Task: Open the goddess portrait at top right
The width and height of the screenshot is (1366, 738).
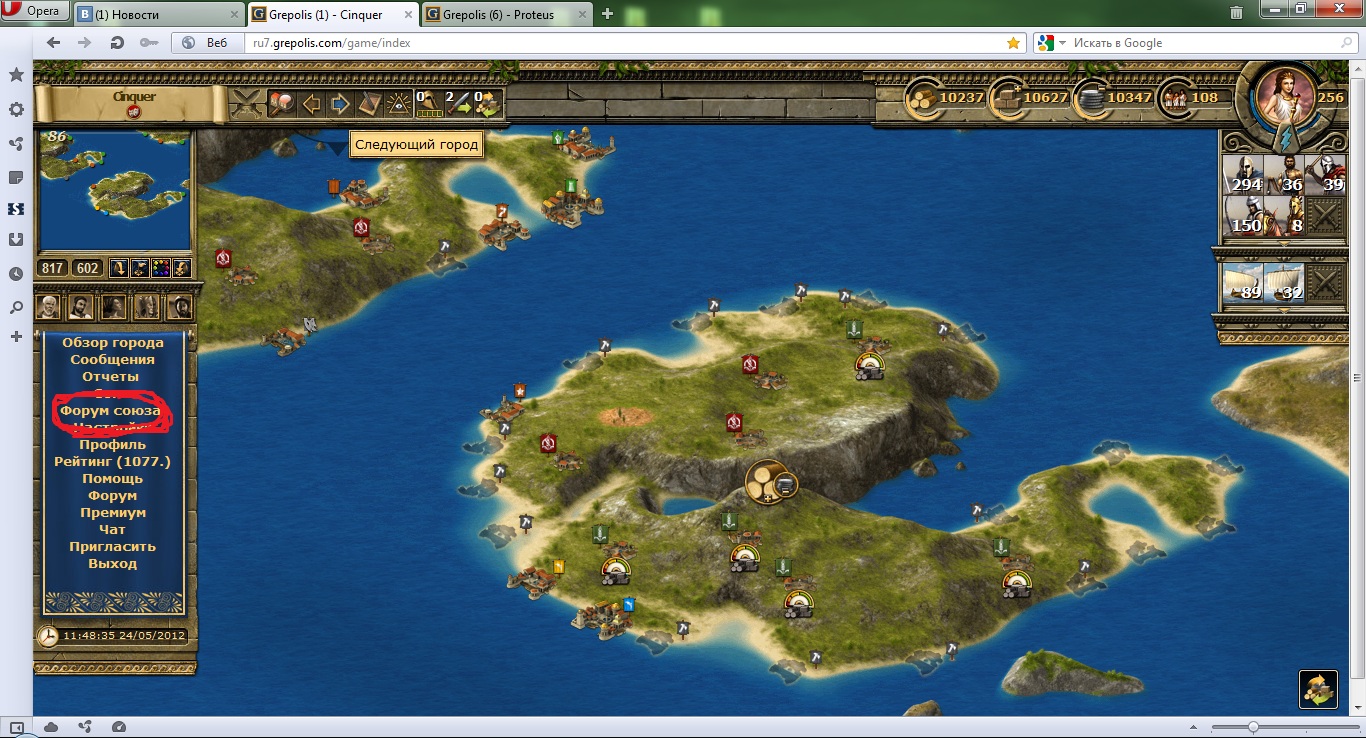Action: coord(1283,95)
